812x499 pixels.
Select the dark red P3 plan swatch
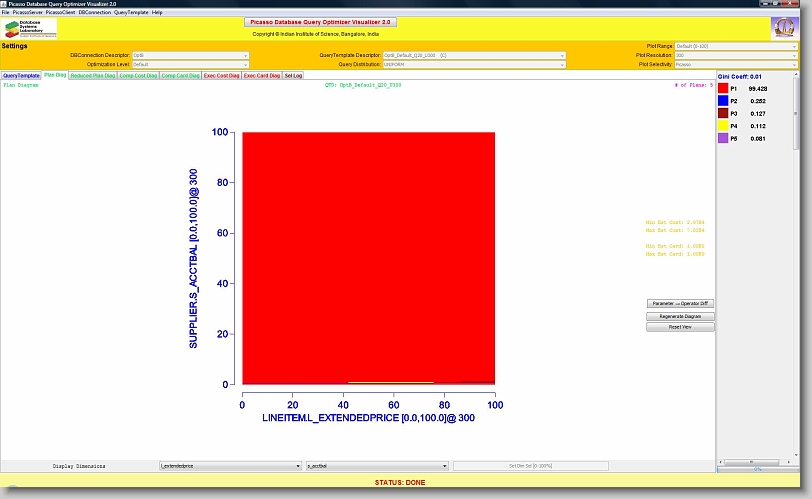(x=724, y=113)
